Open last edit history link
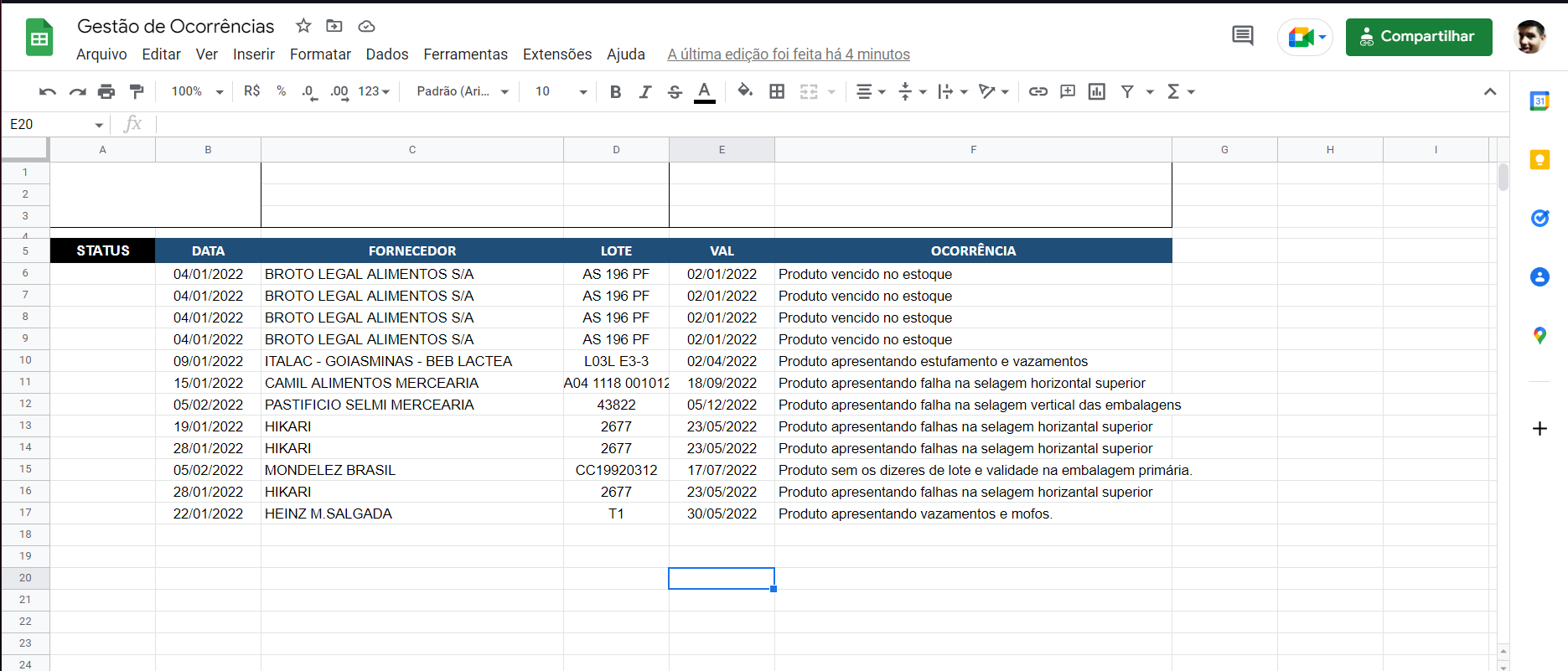Screen dimensions: 1568x671 (789, 54)
